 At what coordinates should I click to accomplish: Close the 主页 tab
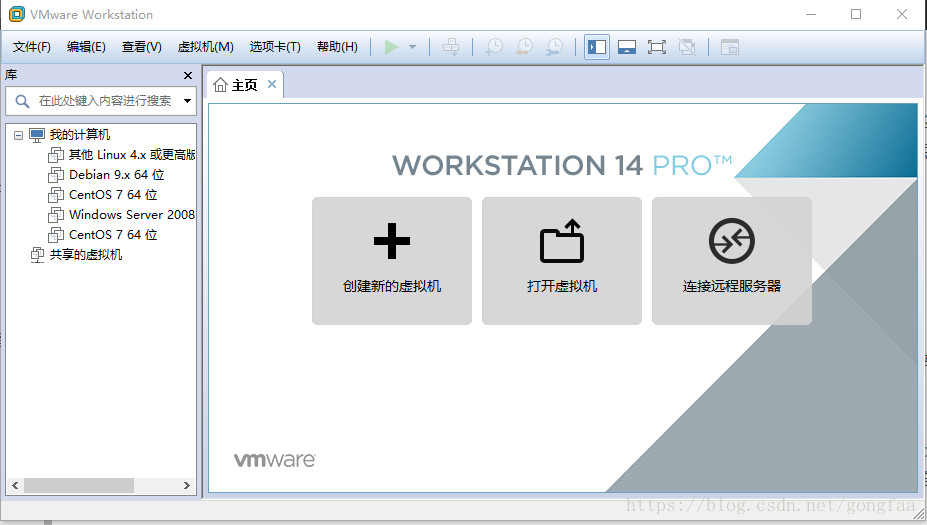[x=272, y=84]
